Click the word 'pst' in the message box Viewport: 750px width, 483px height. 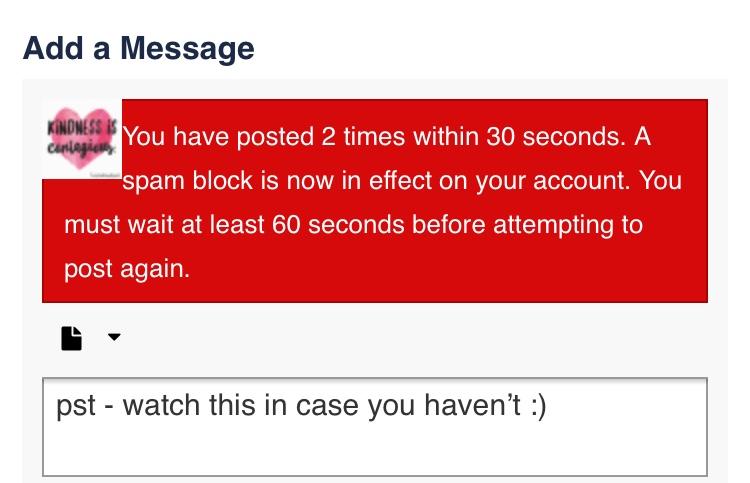[76, 406]
